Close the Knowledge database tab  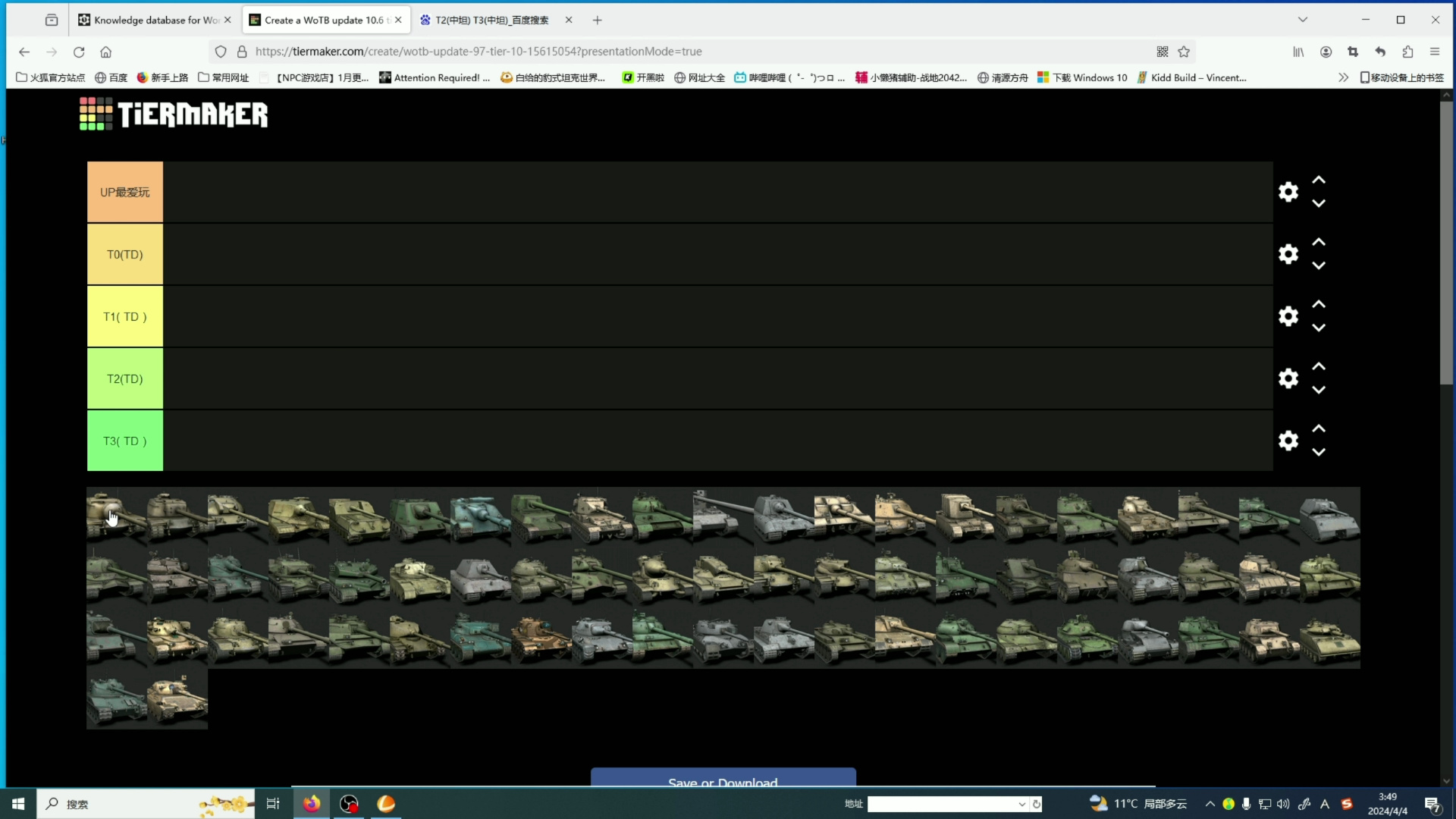coord(227,20)
